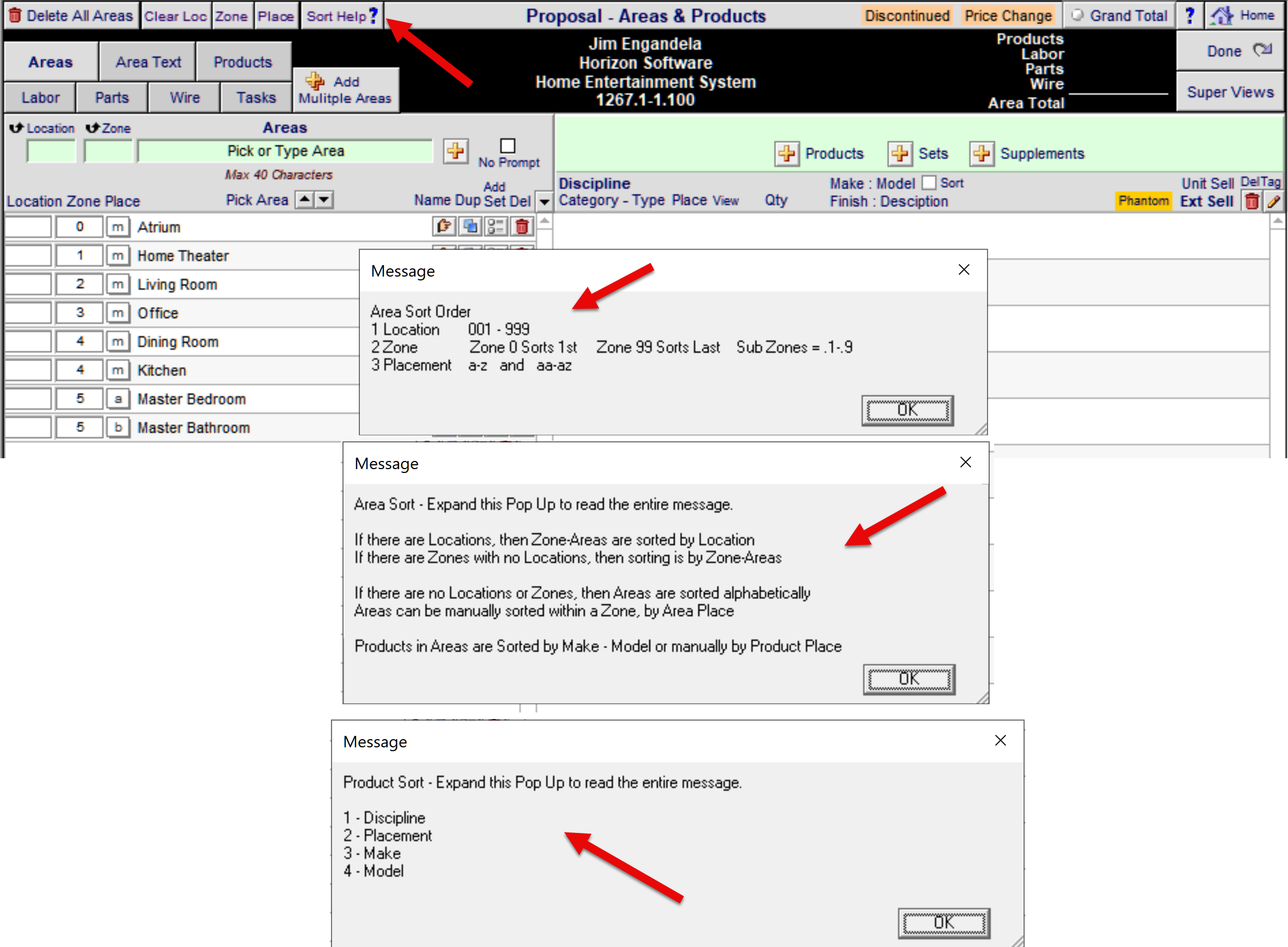This screenshot has width=1288, height=947.
Task: Click the Delete All Areas trash button
Action: (x=71, y=15)
